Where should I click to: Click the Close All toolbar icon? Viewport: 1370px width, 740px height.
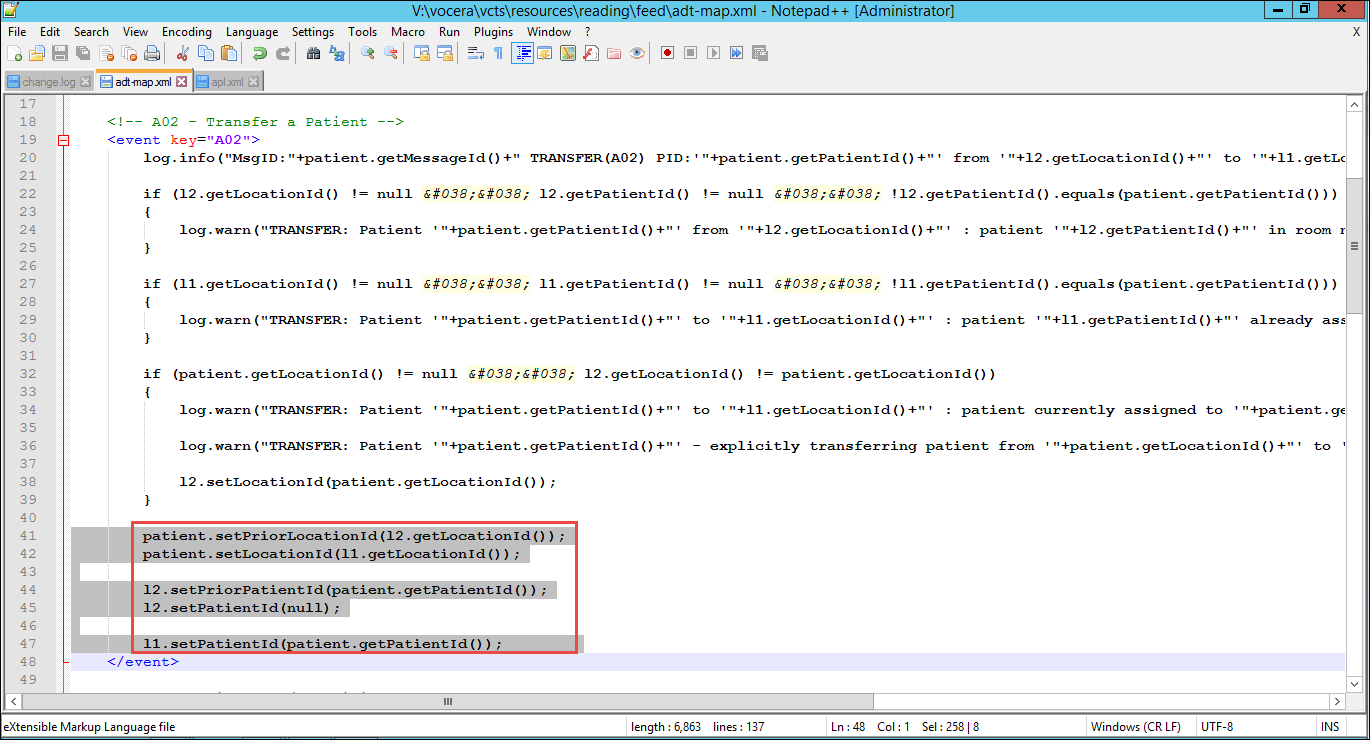pos(129,53)
